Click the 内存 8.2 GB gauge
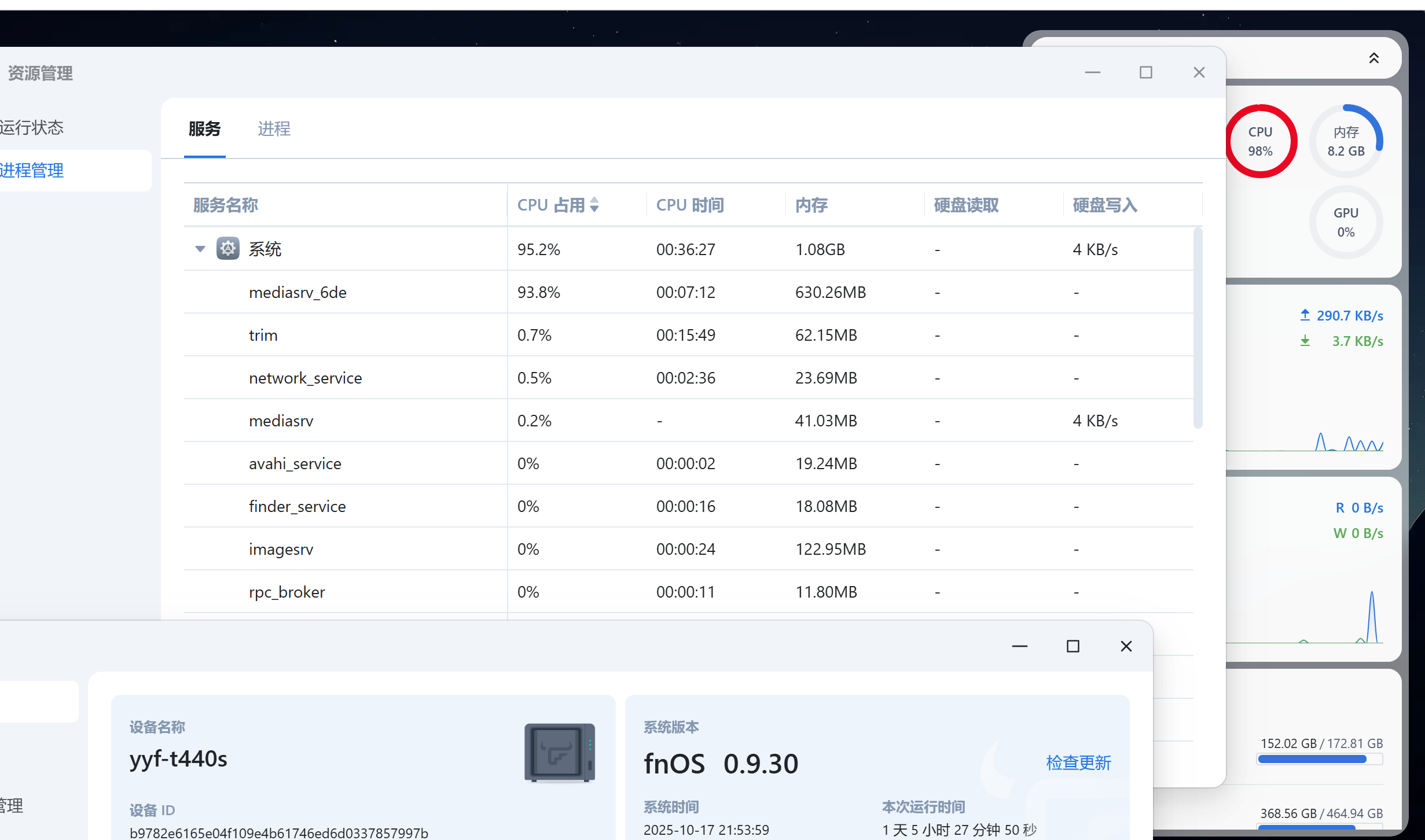 [x=1346, y=141]
